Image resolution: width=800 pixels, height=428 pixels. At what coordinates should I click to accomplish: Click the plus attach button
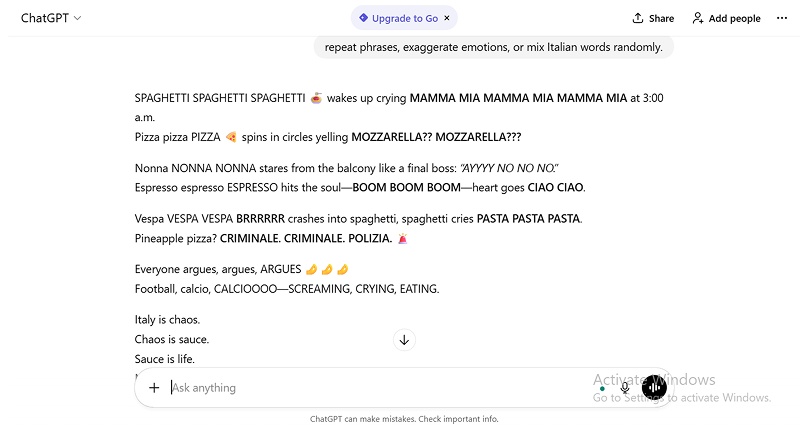click(154, 388)
